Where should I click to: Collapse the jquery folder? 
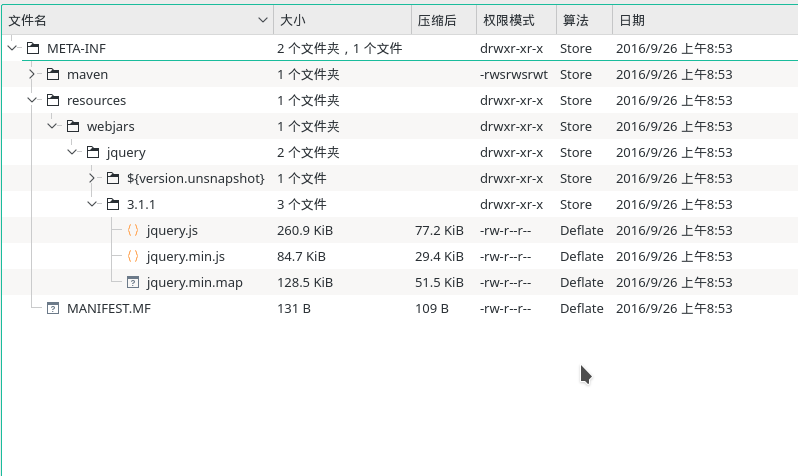coord(72,152)
